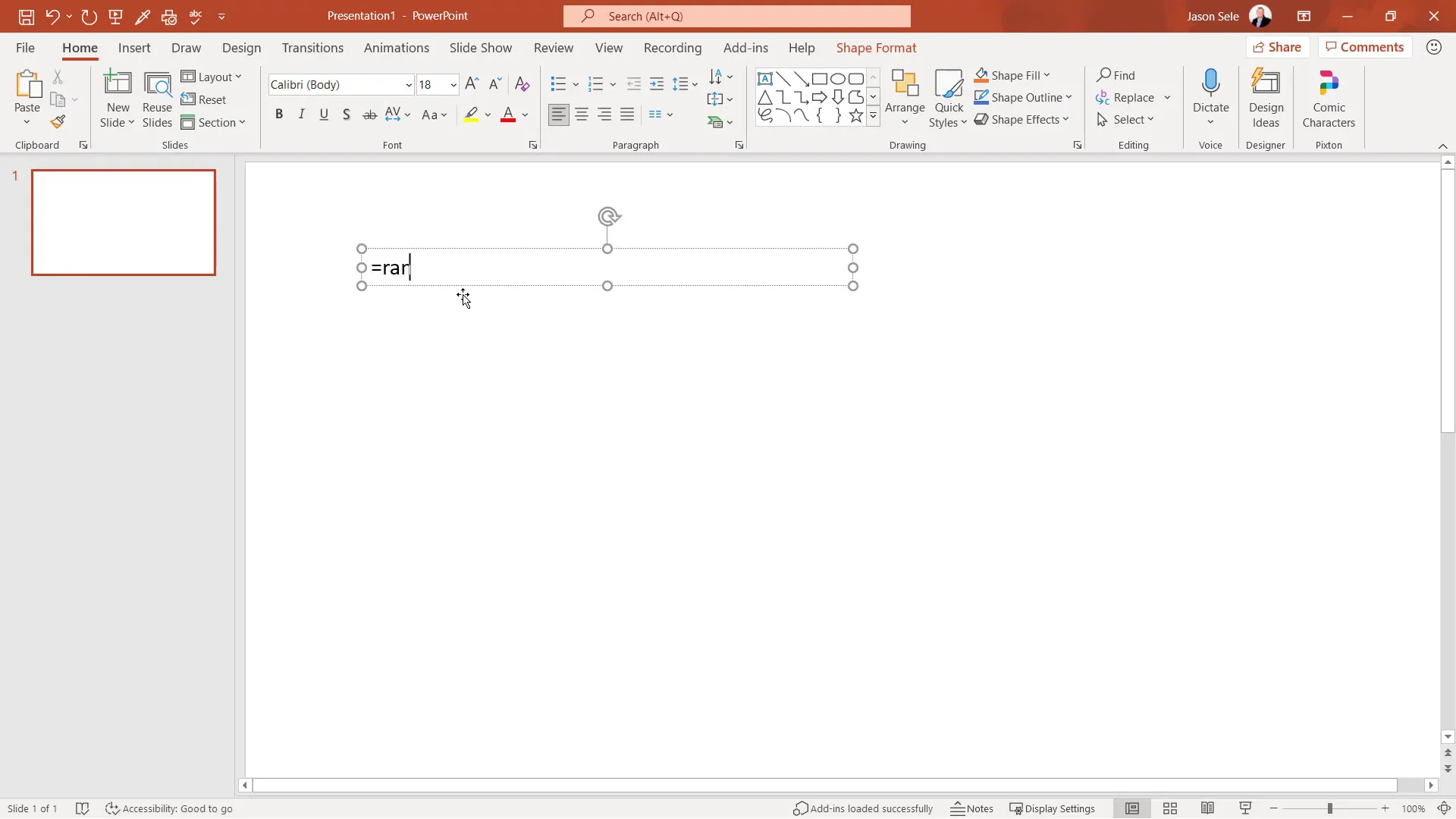The height and width of the screenshot is (819, 1456).
Task: Click rotate handle above text box
Action: pyautogui.click(x=608, y=217)
